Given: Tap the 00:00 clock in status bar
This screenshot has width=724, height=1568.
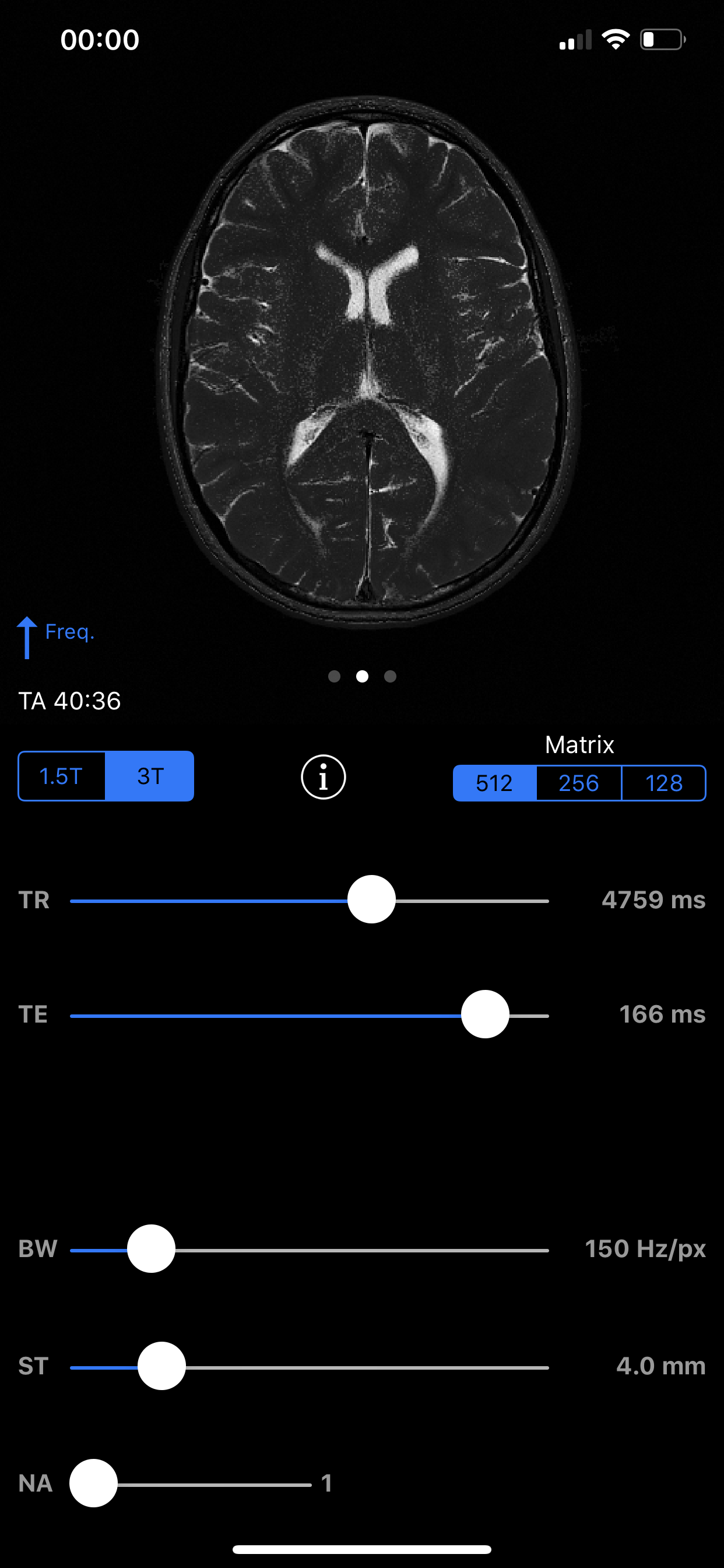Looking at the screenshot, I should [x=100, y=40].
